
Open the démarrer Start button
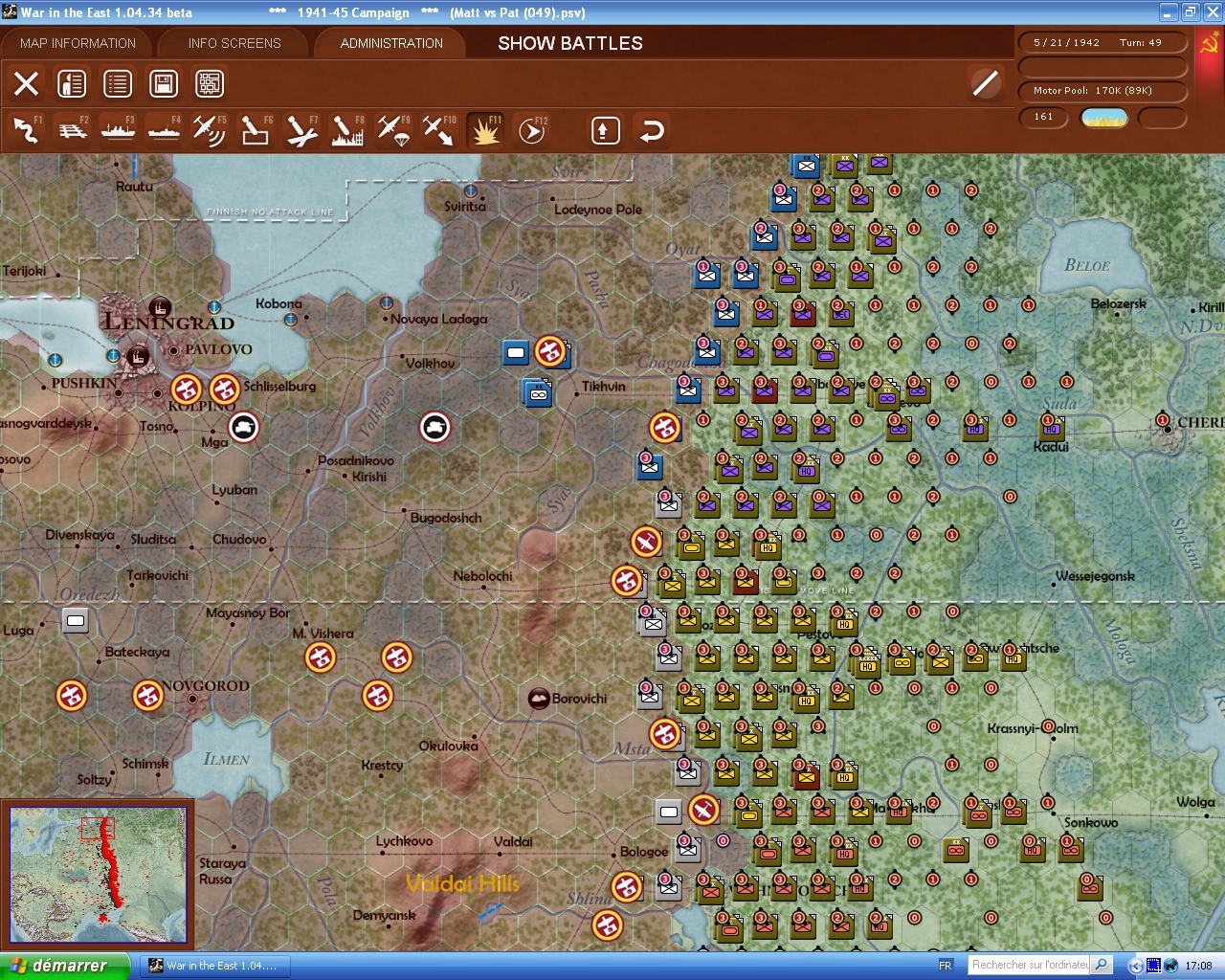click(x=65, y=966)
